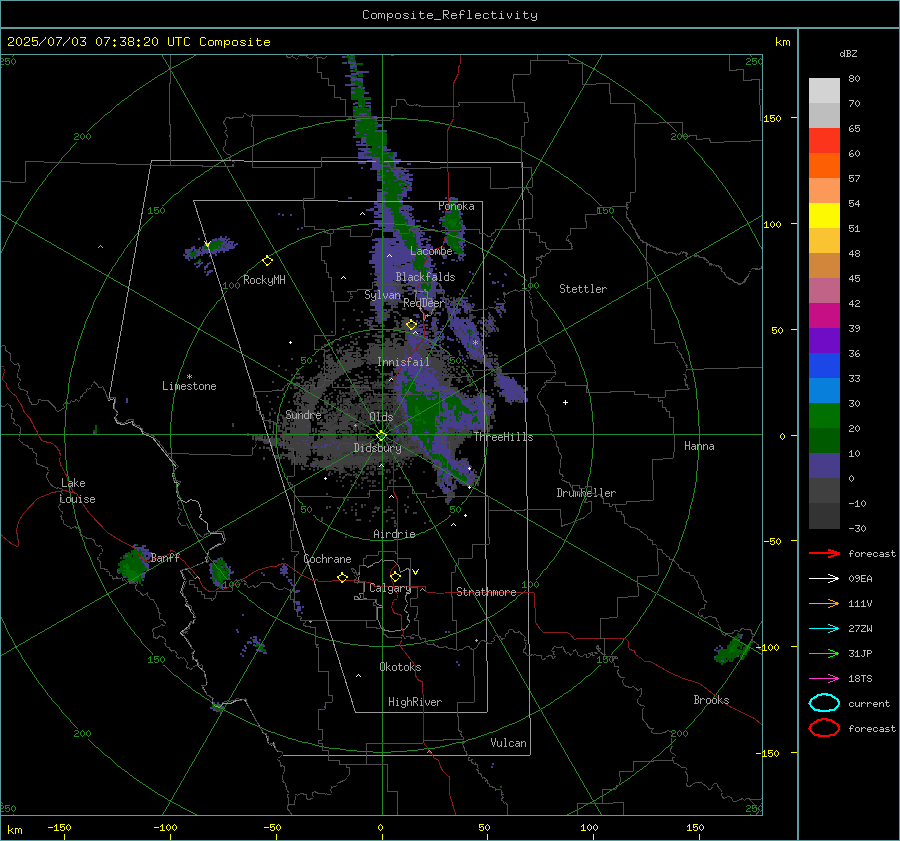
Task: Pick the light blue 30–33 dBZ swatch
Action: [x=824, y=390]
